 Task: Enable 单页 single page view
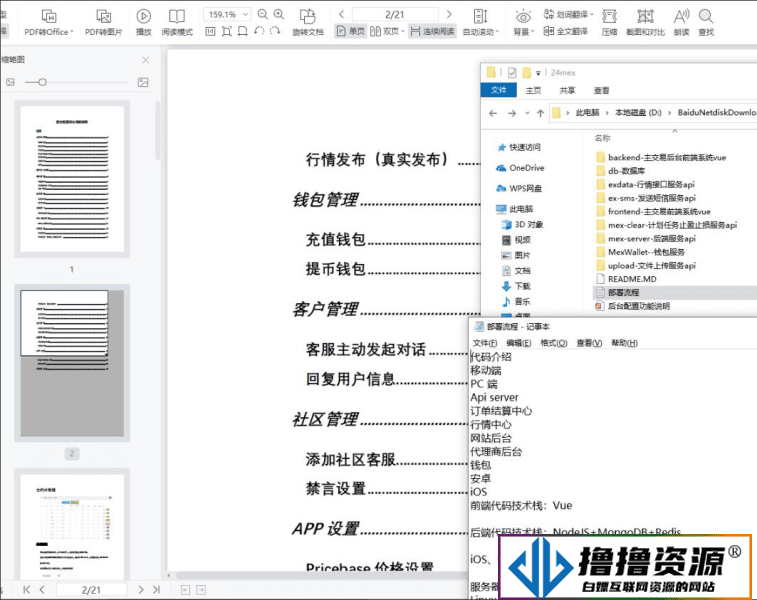coord(350,31)
